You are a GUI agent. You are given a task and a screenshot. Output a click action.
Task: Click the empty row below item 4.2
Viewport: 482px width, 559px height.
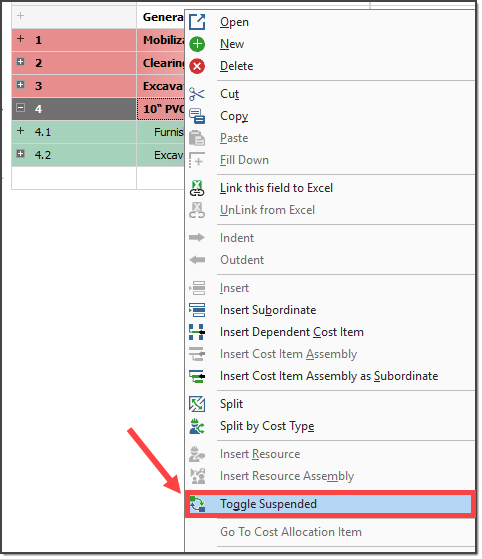coord(98,178)
